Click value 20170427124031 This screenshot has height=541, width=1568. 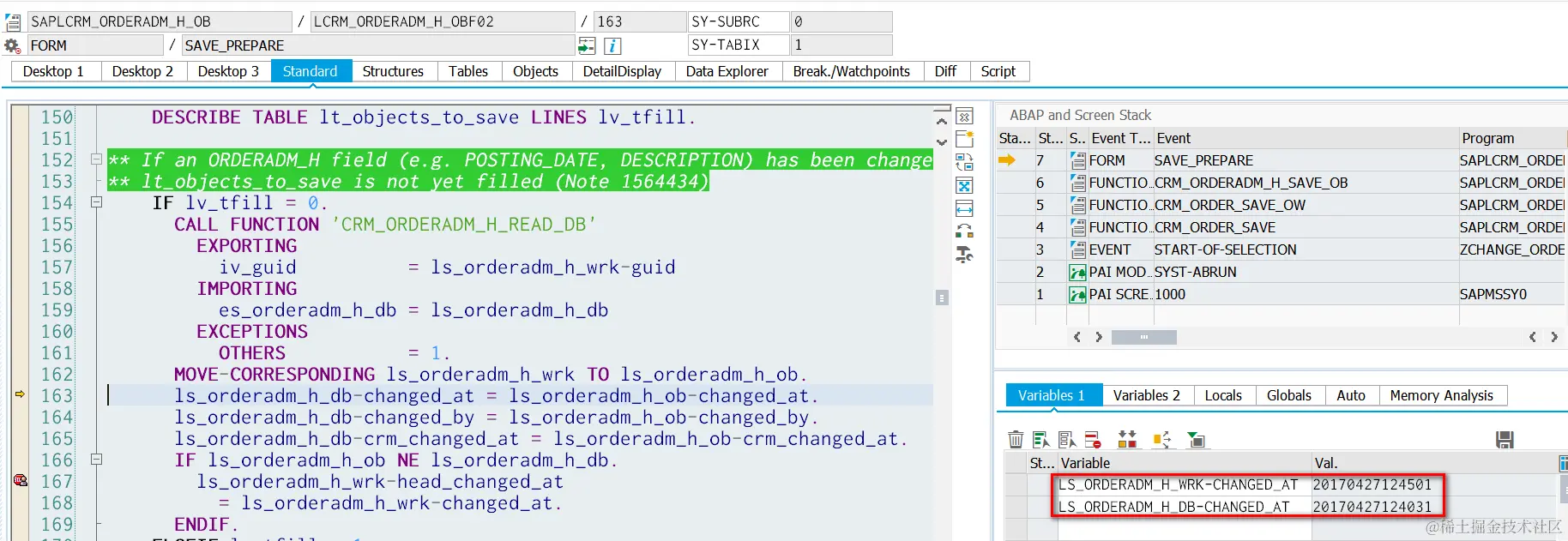[x=1372, y=507]
